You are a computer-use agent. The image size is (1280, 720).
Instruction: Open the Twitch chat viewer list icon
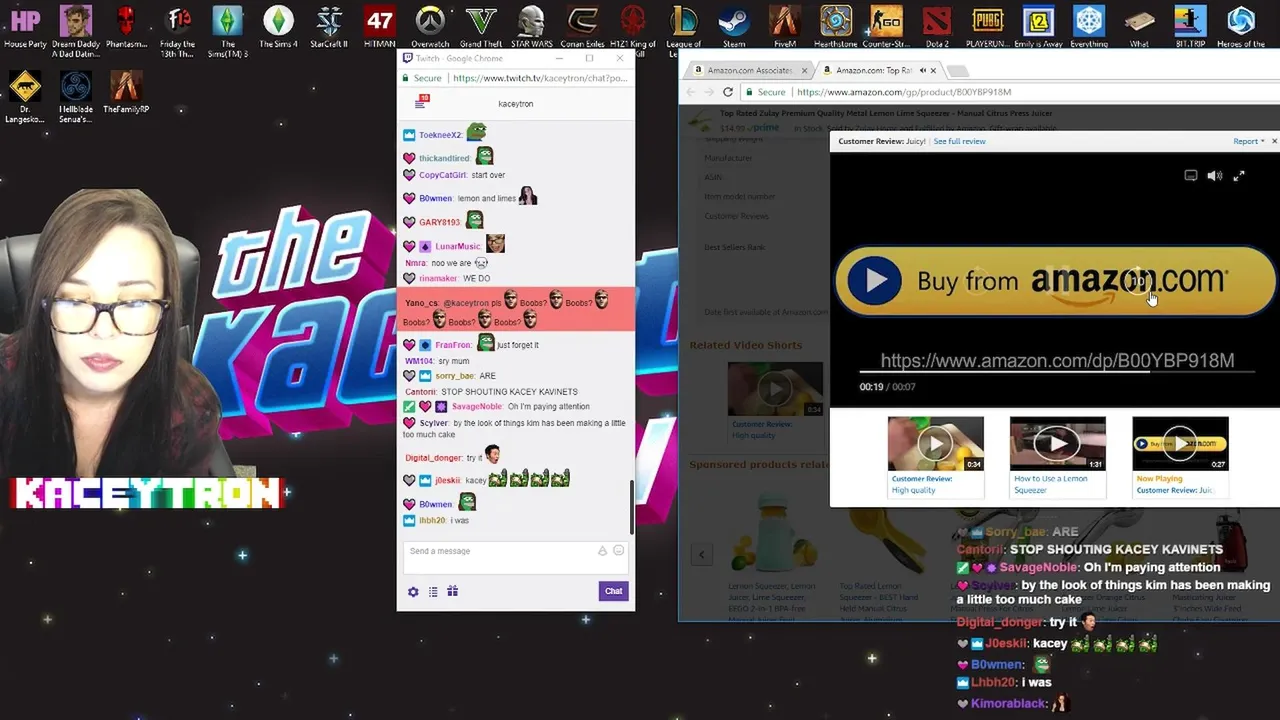point(433,591)
